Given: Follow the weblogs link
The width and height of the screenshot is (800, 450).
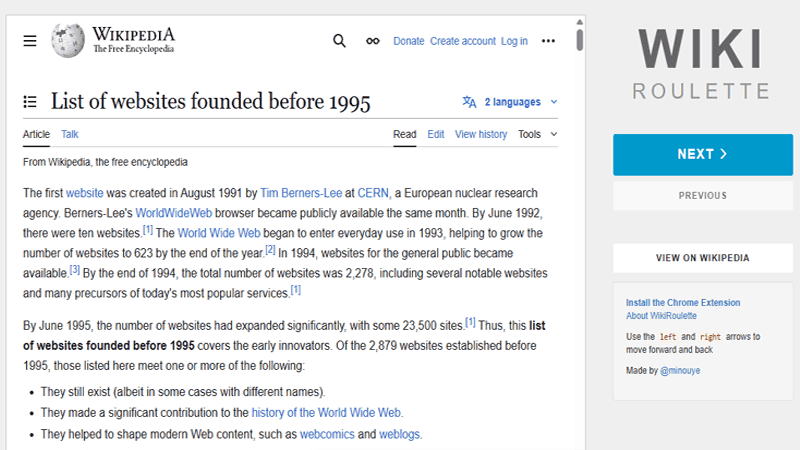Looking at the screenshot, I should point(399,434).
